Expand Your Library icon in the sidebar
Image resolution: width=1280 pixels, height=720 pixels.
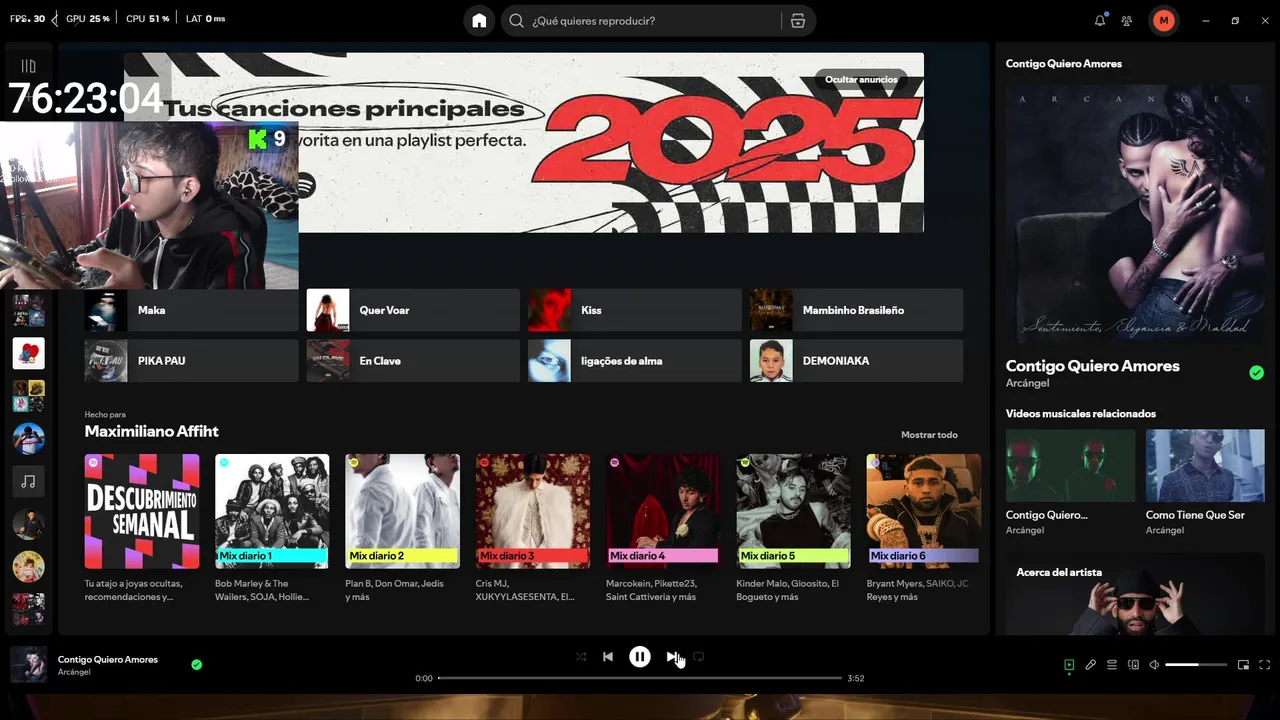tap(28, 66)
